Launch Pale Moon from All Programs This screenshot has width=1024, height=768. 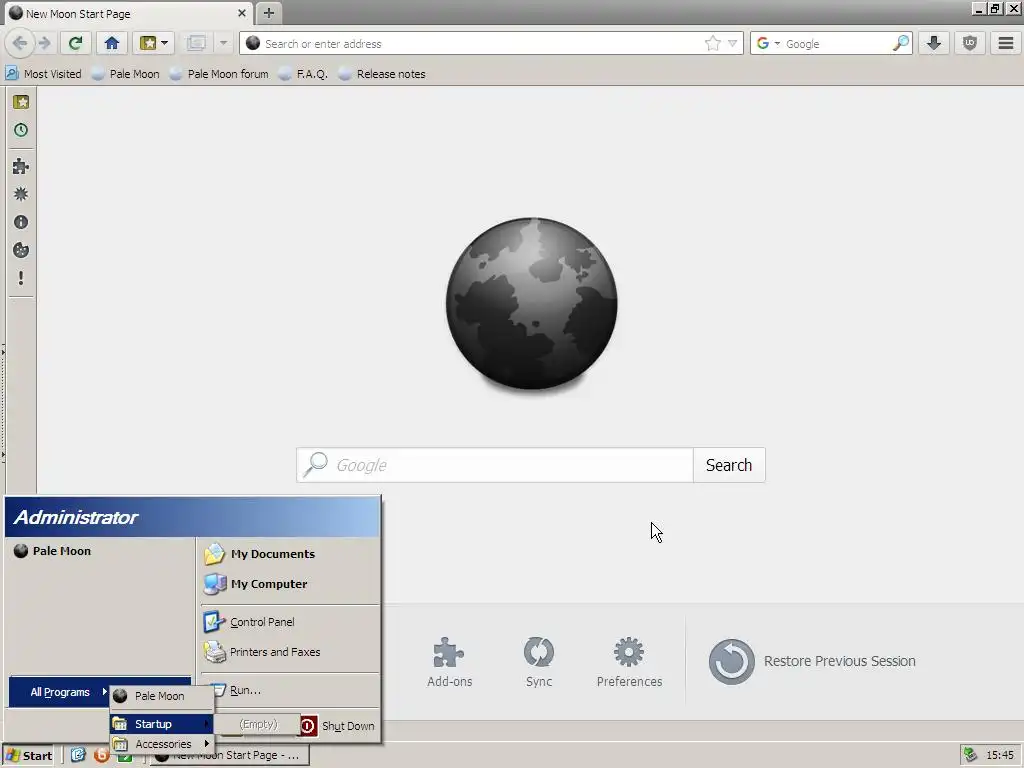point(161,696)
